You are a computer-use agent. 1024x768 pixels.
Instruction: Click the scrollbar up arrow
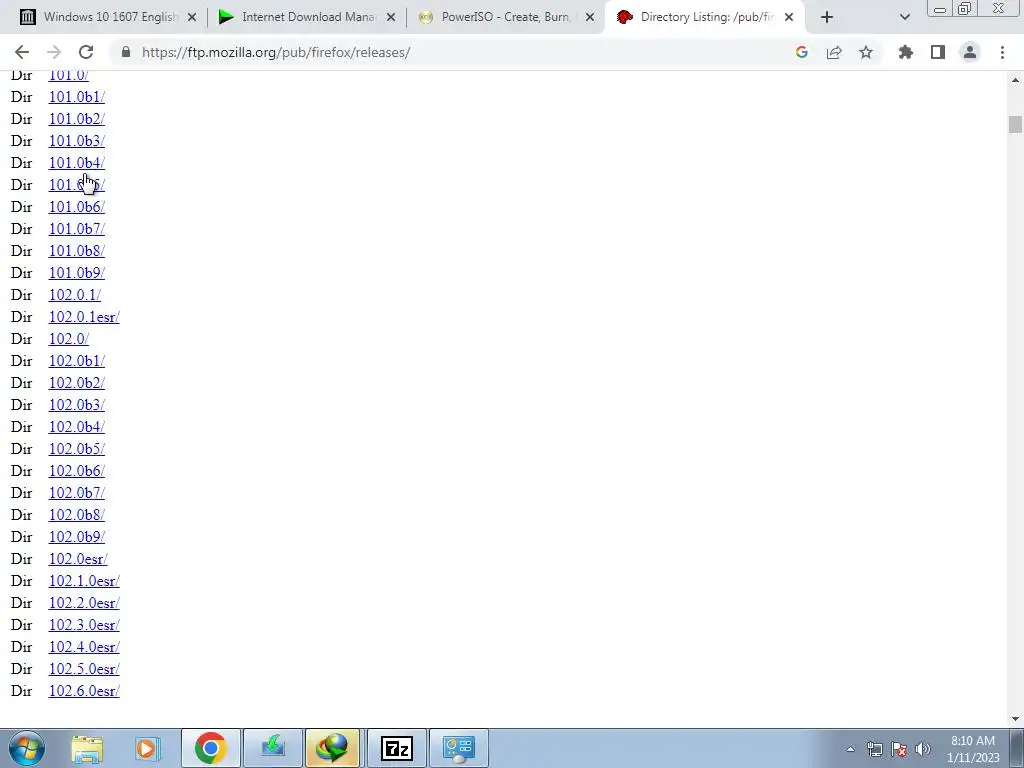click(x=1015, y=80)
